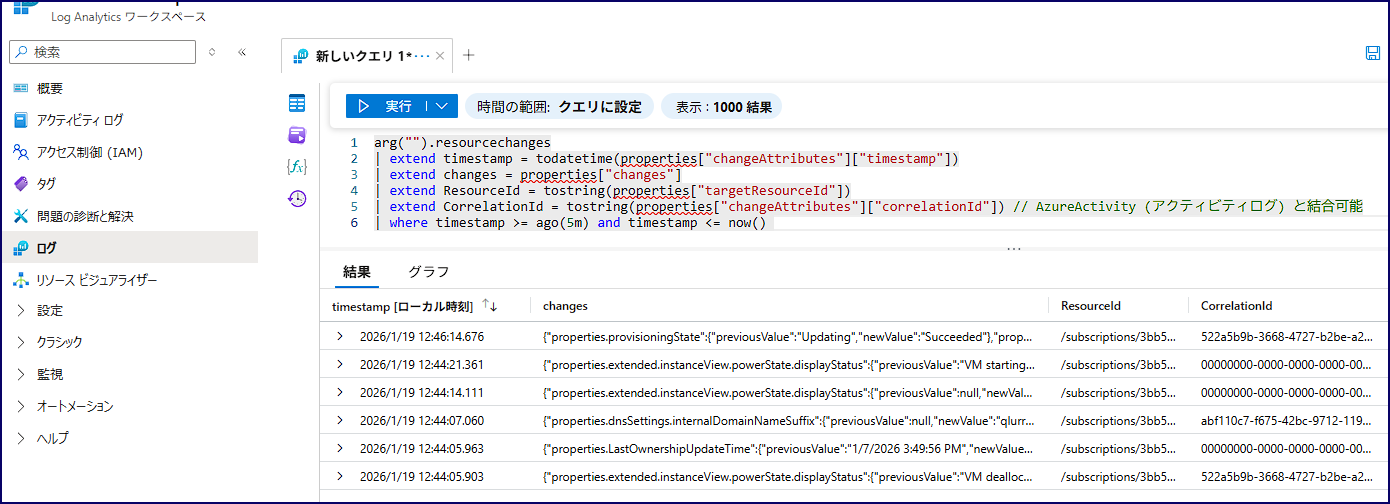Select the 結果 tab

[357, 271]
